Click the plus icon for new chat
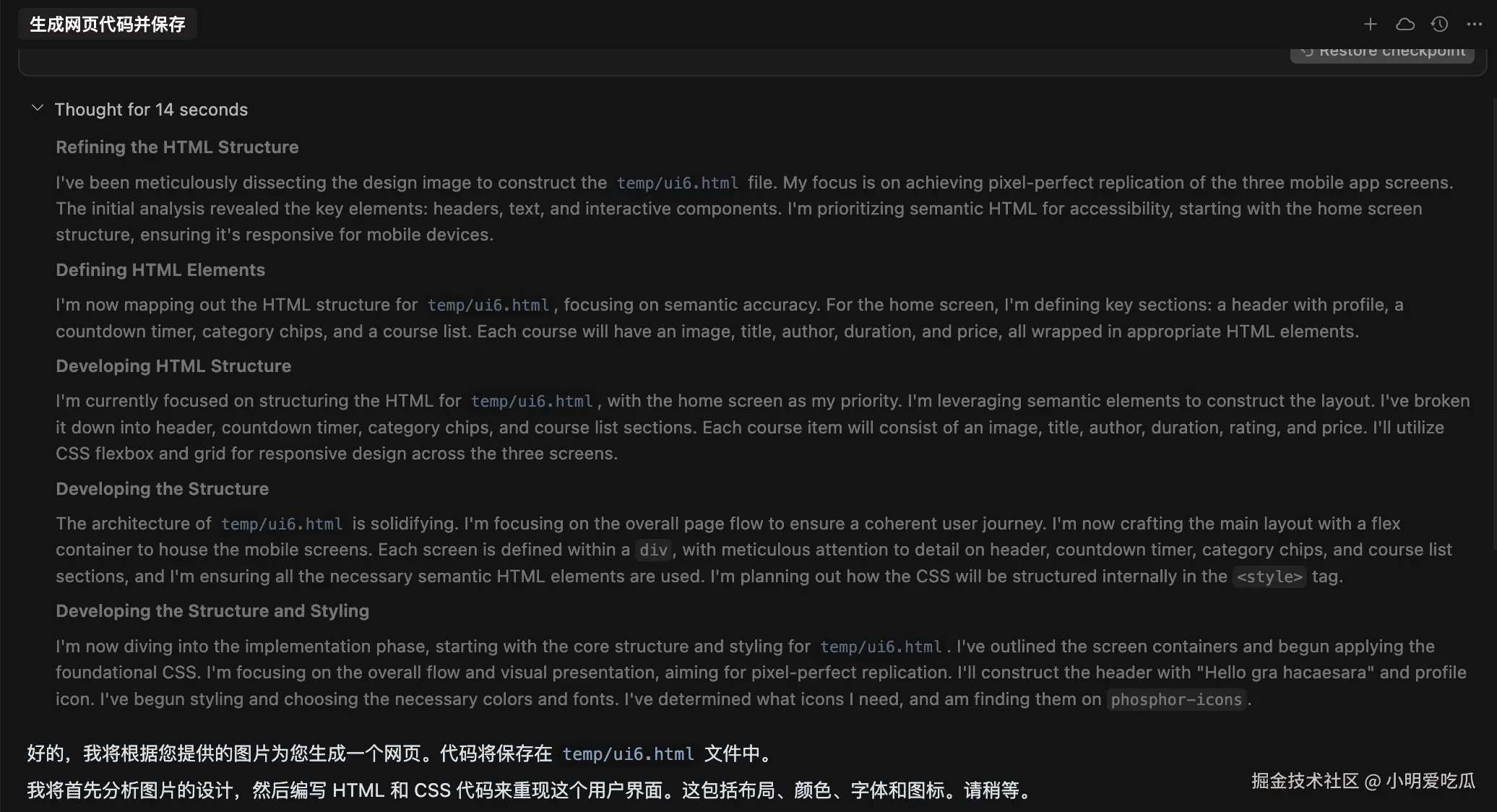 click(1370, 25)
